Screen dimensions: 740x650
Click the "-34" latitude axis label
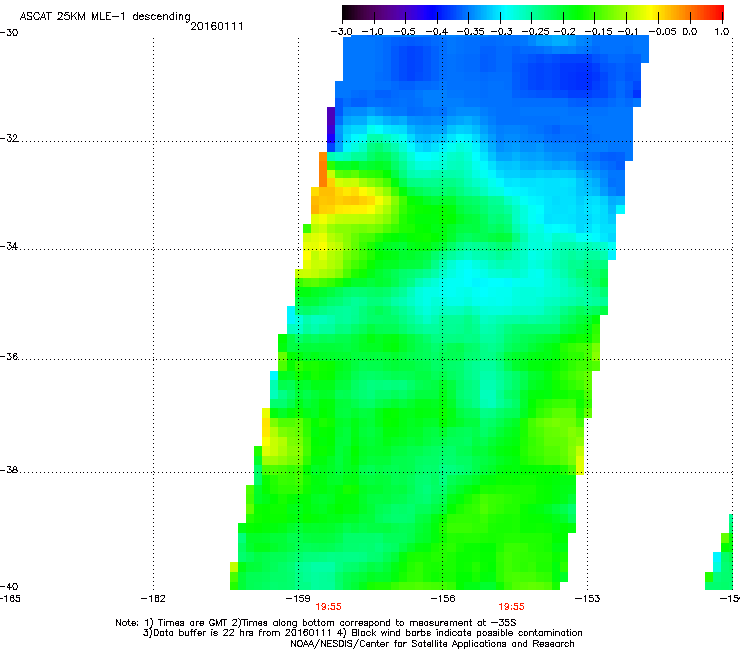point(9,246)
